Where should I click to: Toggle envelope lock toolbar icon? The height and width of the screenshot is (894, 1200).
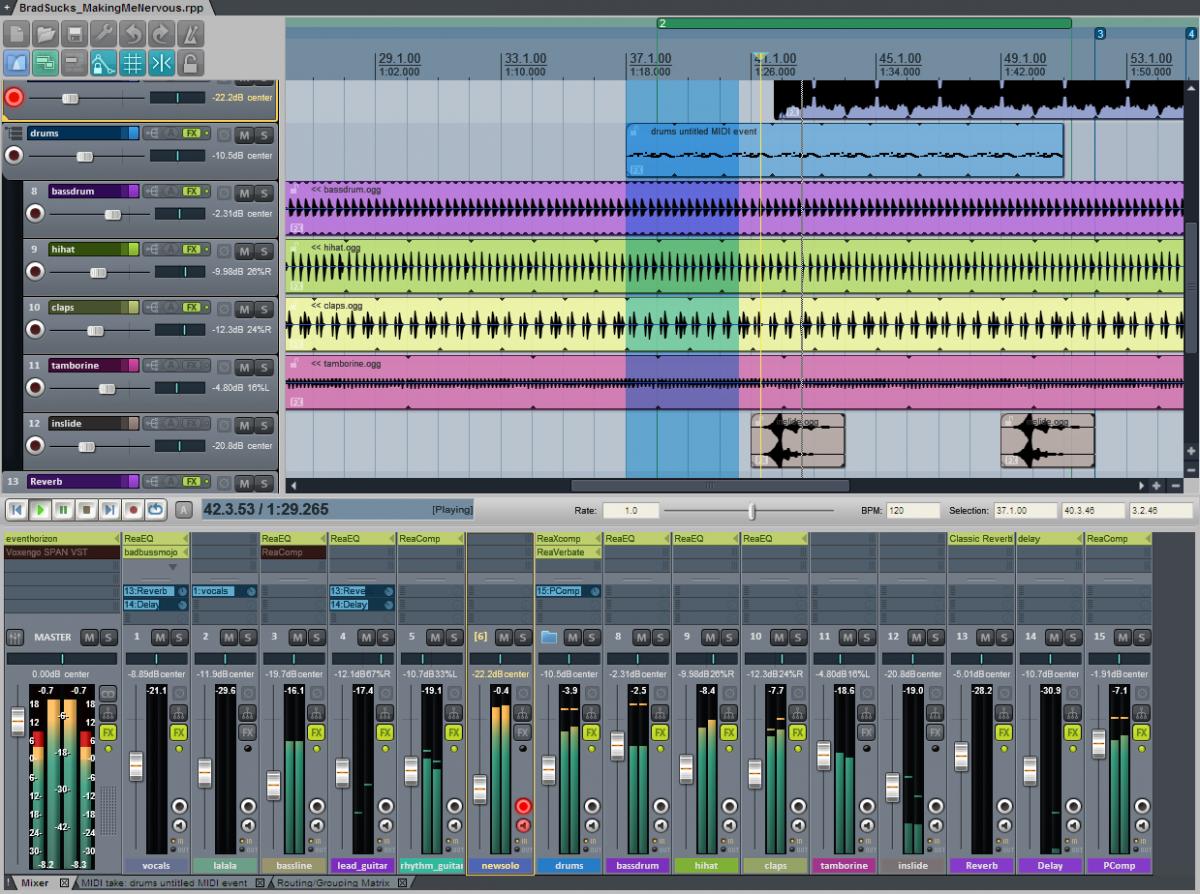click(x=103, y=64)
